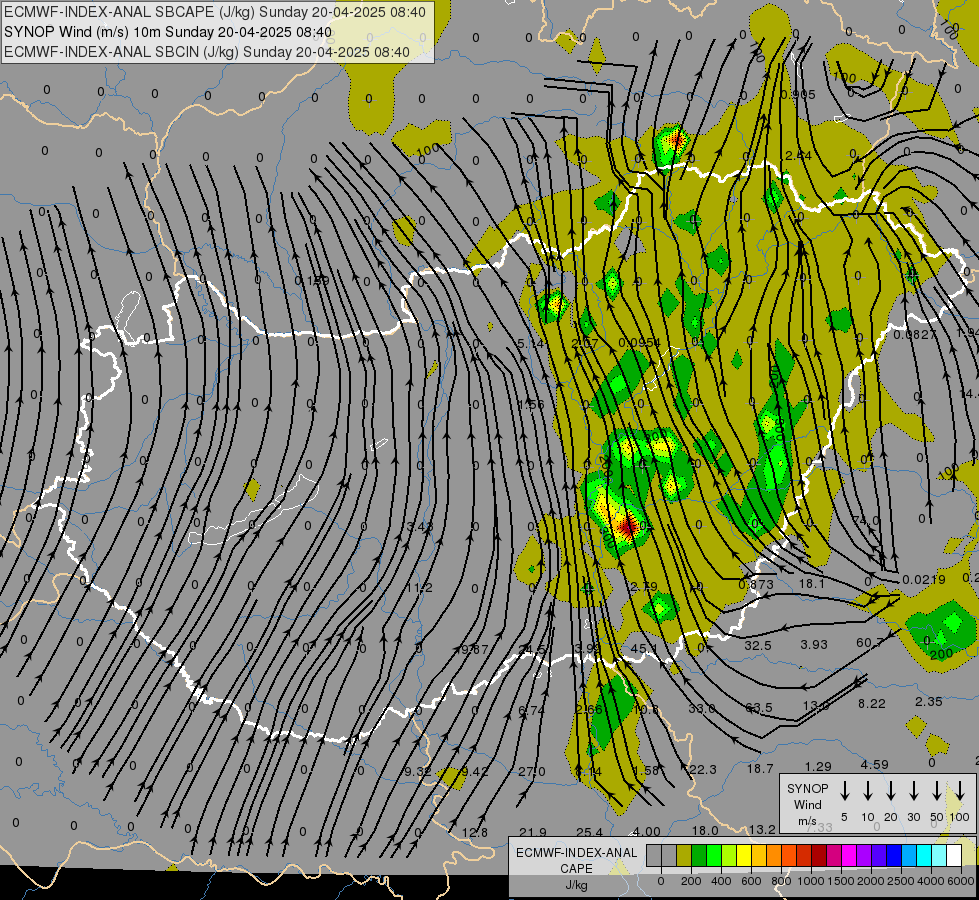Click the 25.4 value on the map
979x900 pixels.
[589, 833]
